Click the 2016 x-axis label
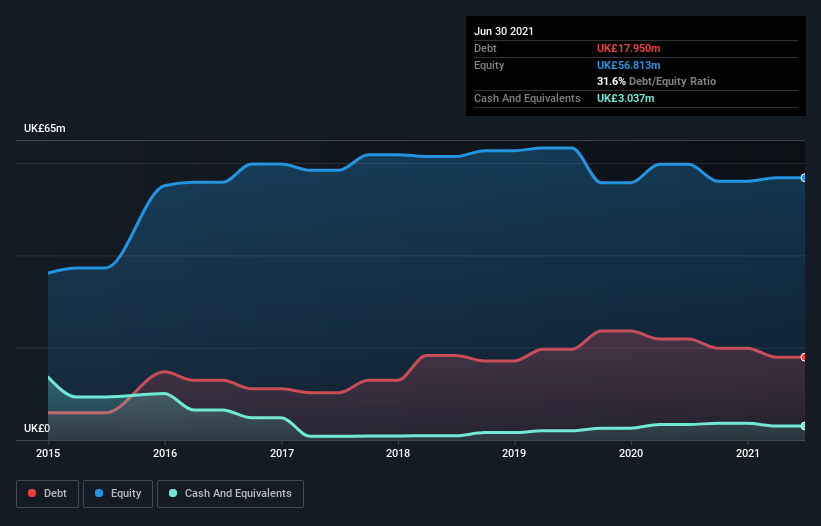Screen dimensions: 821x526 (x=165, y=453)
